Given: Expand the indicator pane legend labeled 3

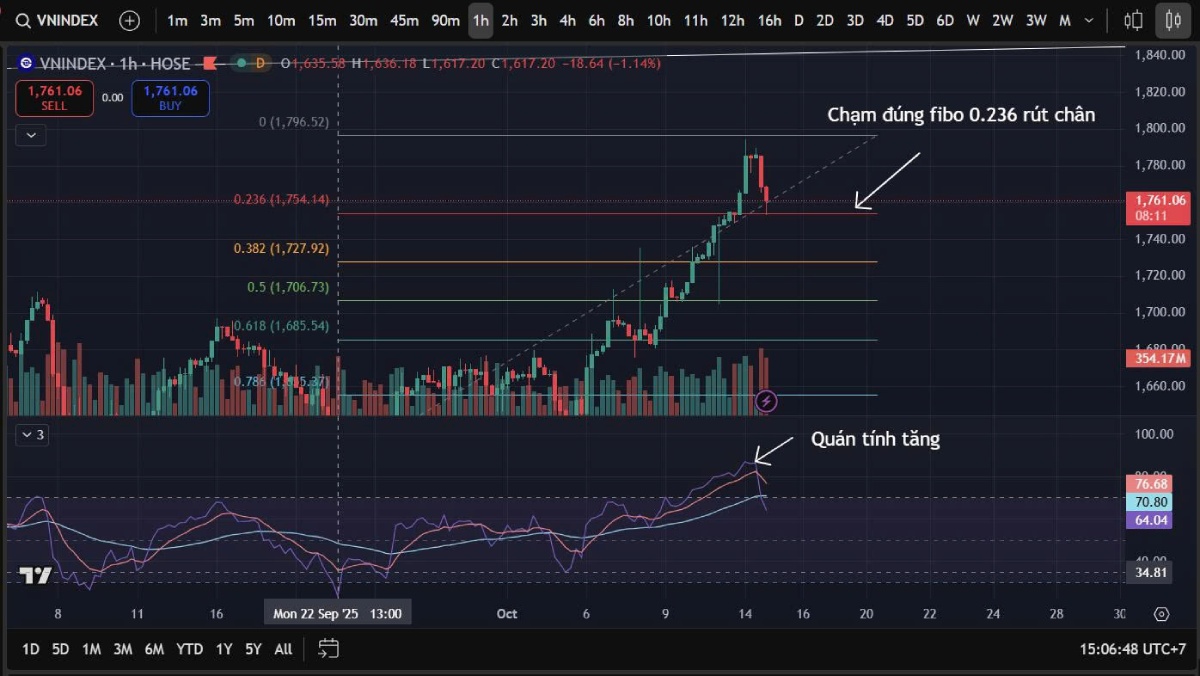Looking at the screenshot, I should tap(31, 434).
